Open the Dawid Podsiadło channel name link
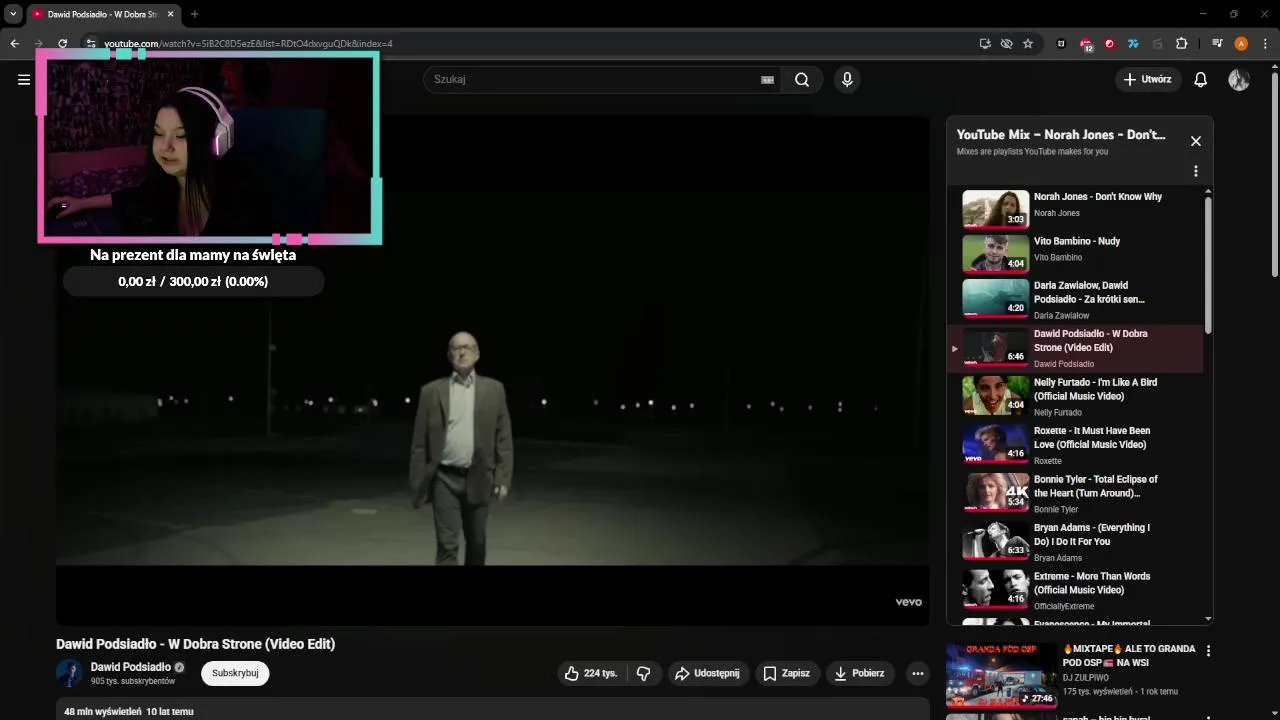The image size is (1280, 720). 130,667
